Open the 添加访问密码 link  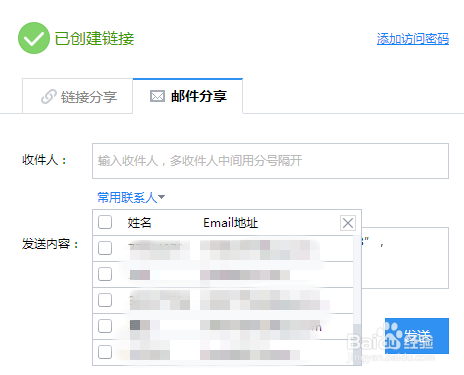tap(413, 39)
